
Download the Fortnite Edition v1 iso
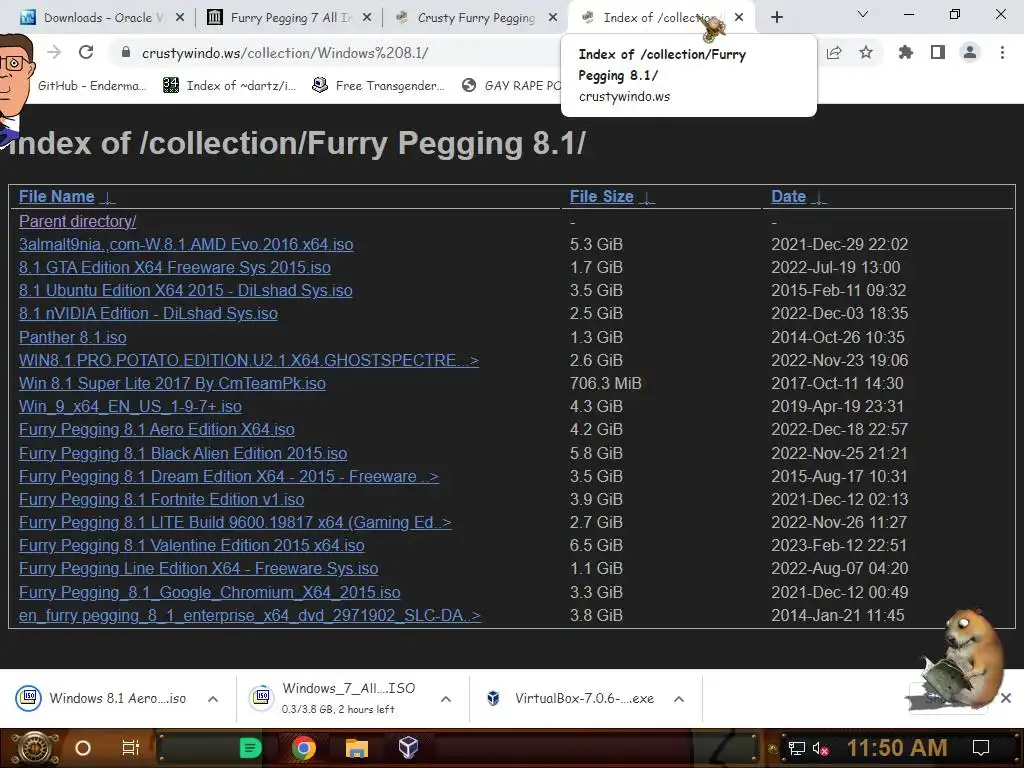[161, 500]
